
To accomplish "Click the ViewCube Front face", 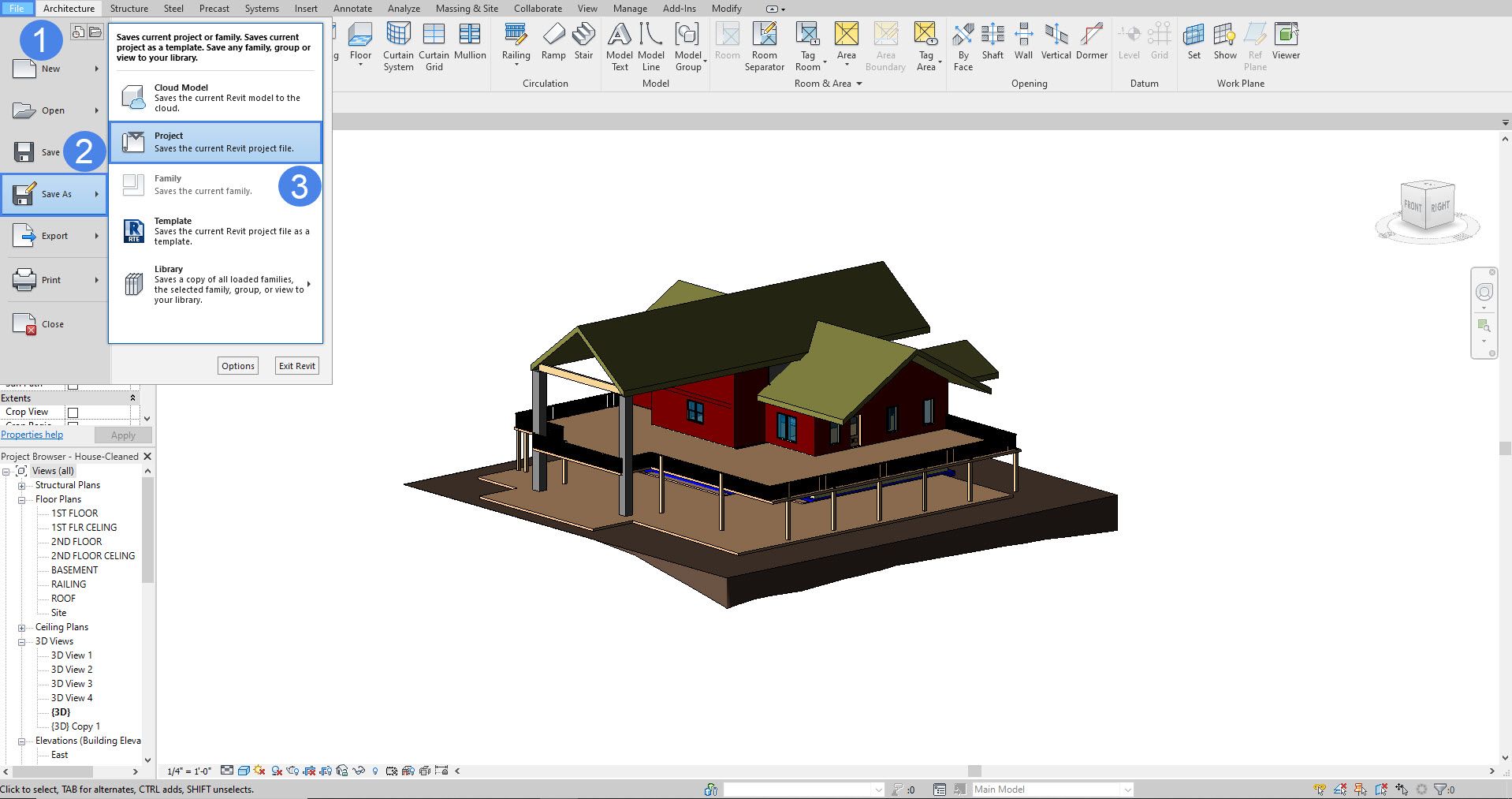I will click(x=1413, y=206).
